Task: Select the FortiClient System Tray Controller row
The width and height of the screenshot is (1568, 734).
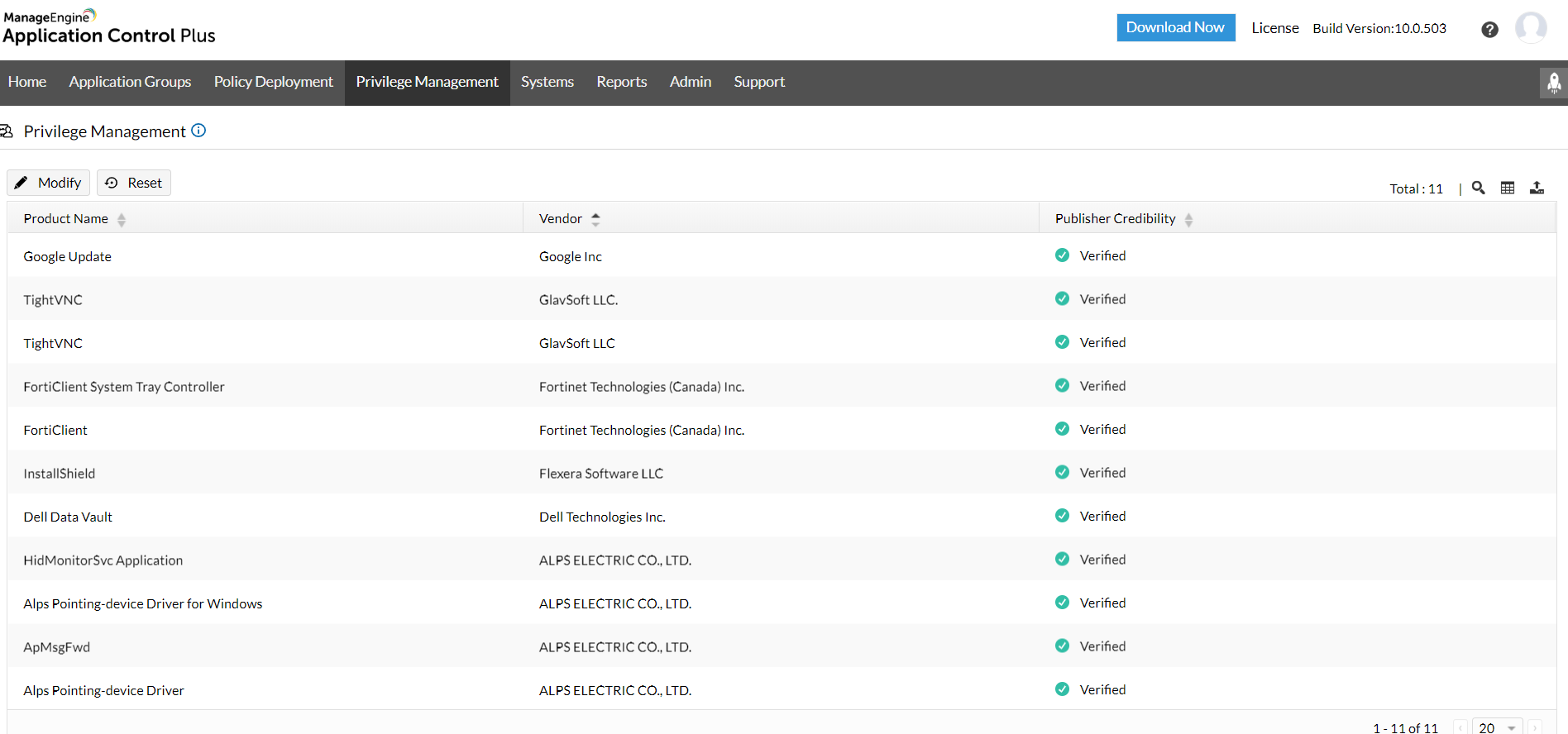Action: (x=124, y=387)
